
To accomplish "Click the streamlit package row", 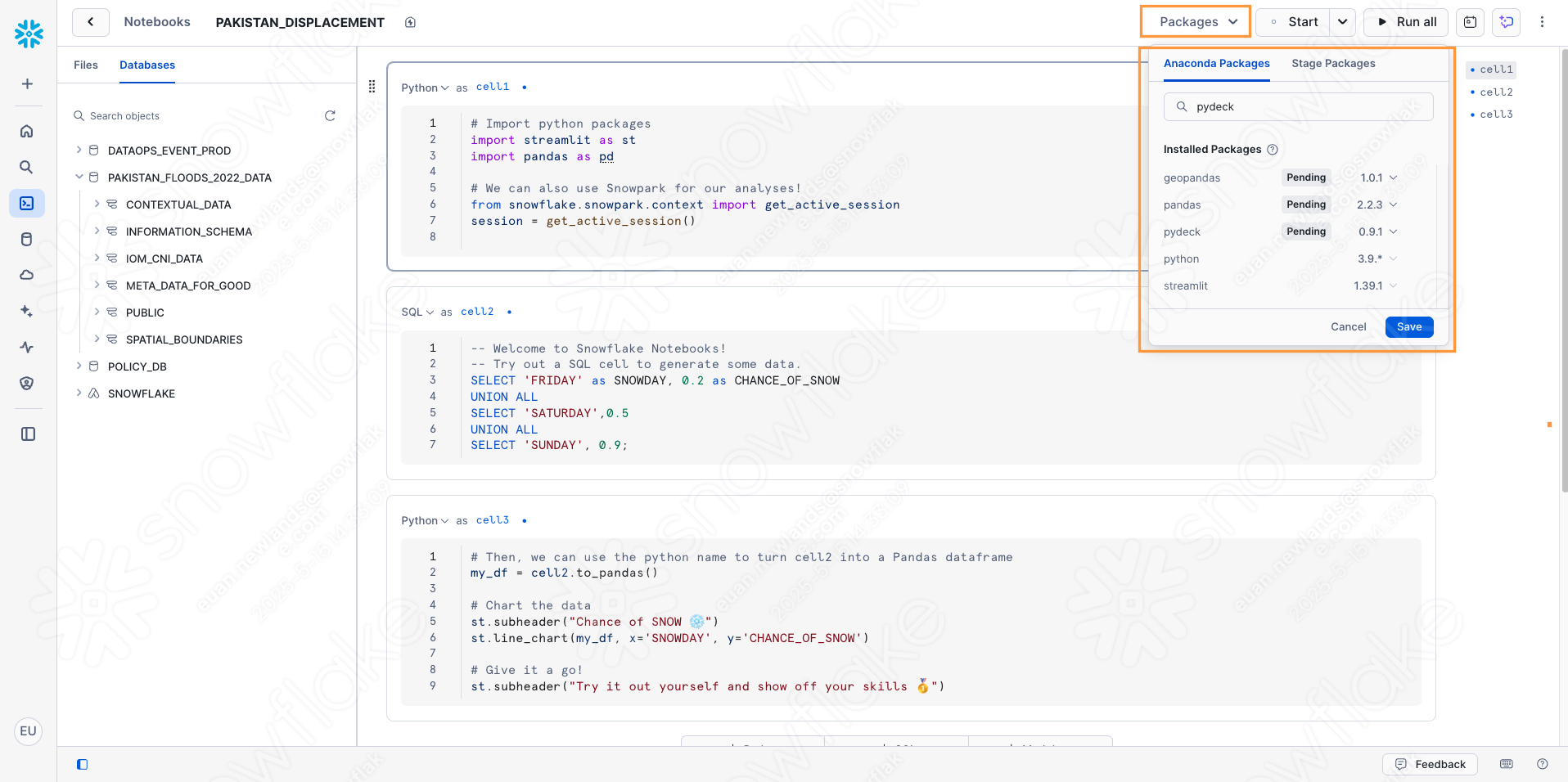I will tap(1282, 285).
